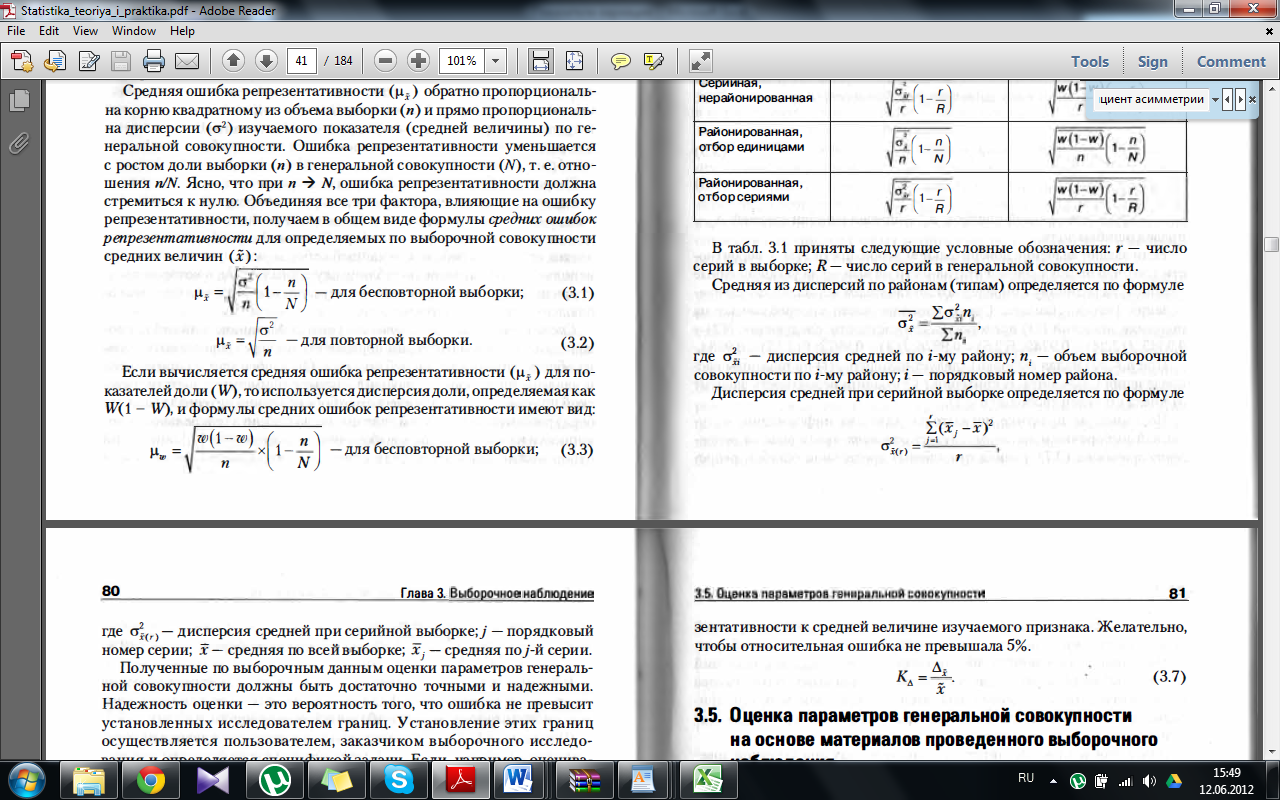Open the Windows Start menu

click(x=25, y=779)
